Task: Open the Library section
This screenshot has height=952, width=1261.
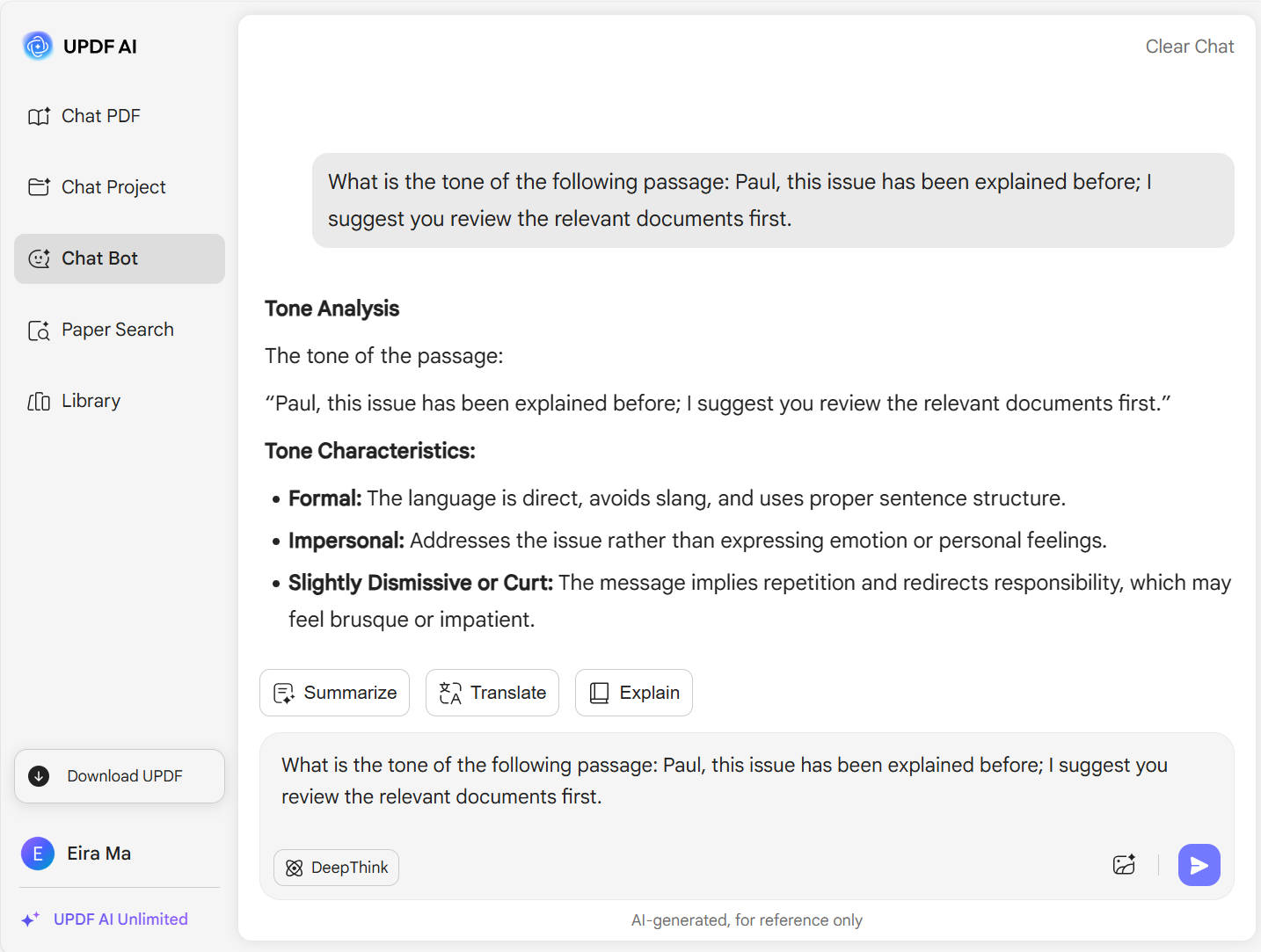Action: click(x=91, y=401)
